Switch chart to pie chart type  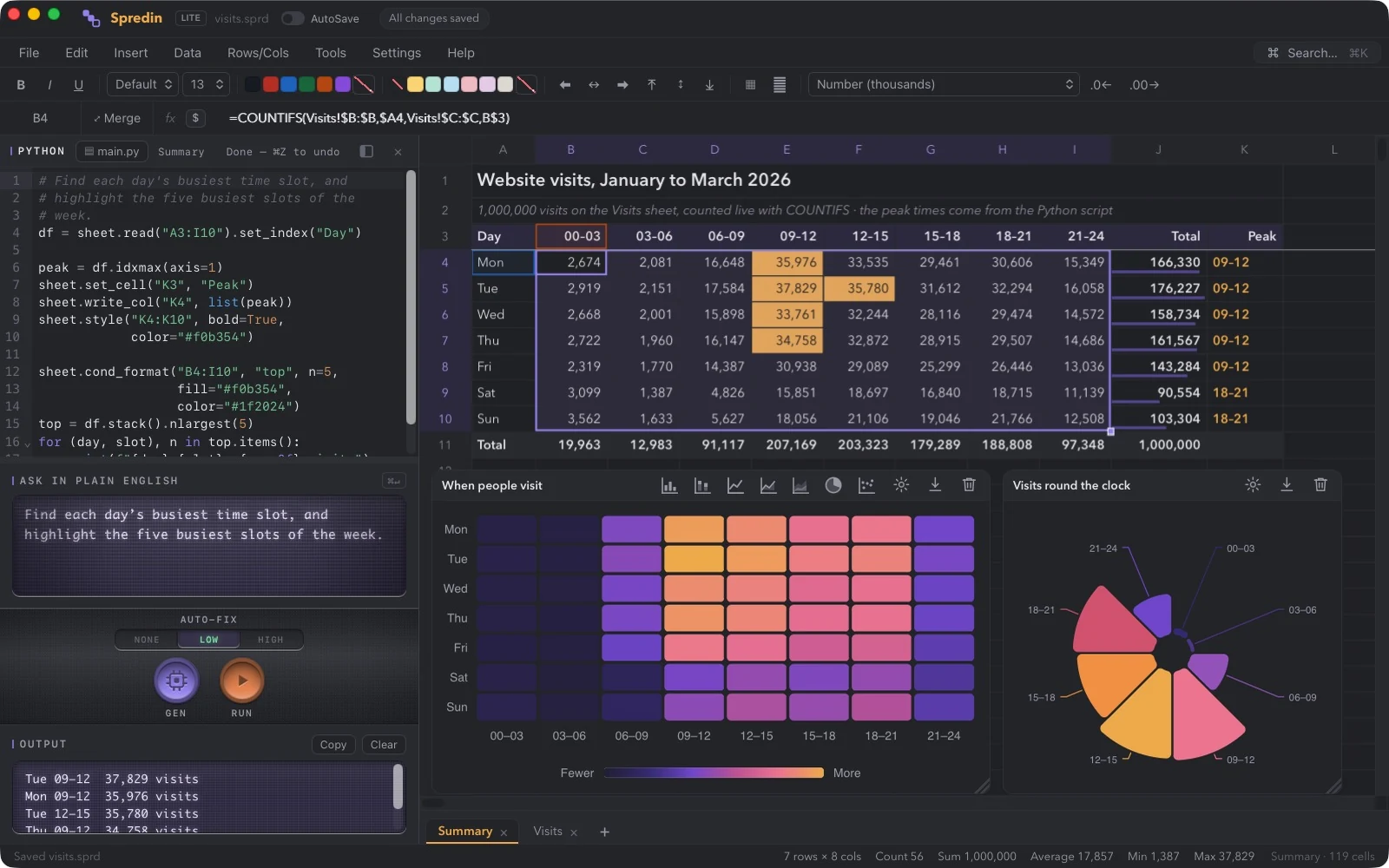pyautogui.click(x=833, y=485)
